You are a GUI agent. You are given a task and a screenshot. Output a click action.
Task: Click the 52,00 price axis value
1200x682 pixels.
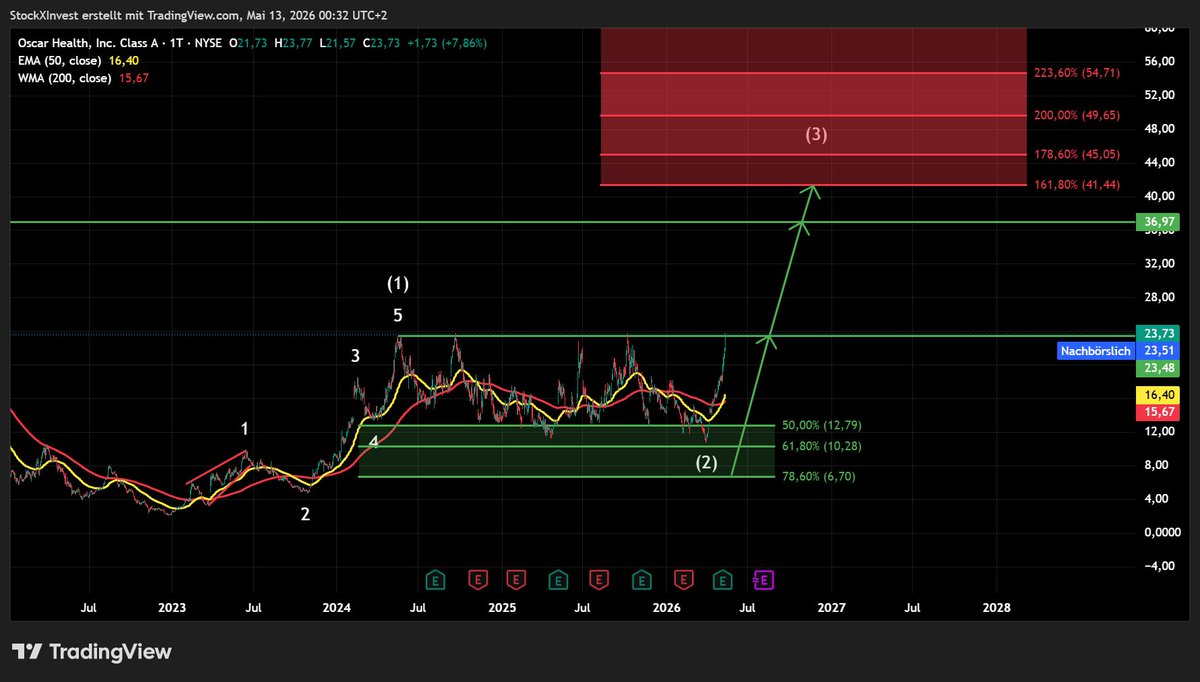(1158, 95)
